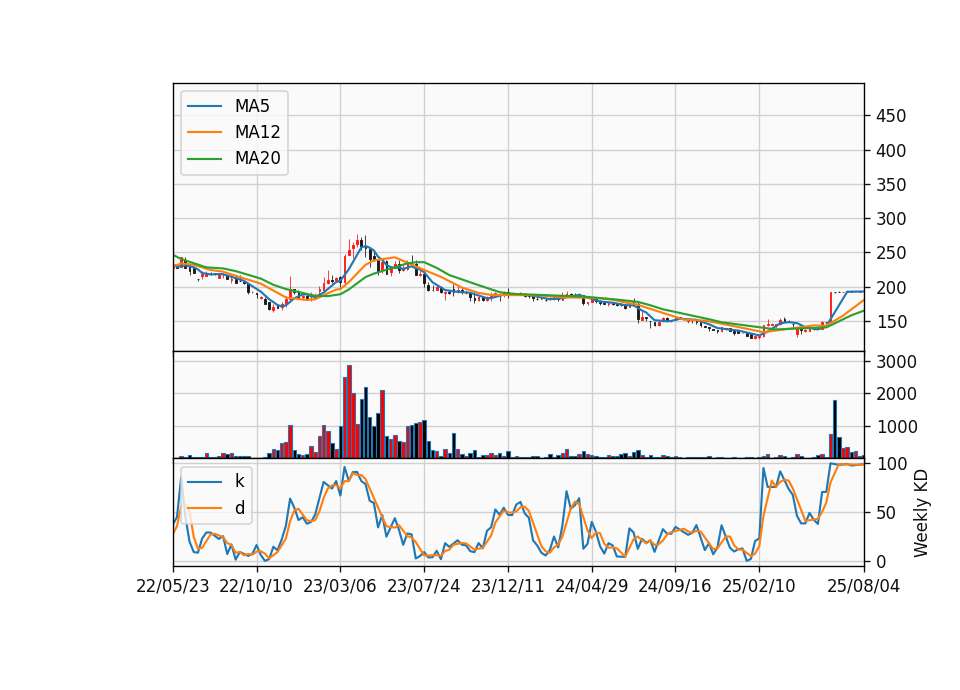Click the Weekly KD axis label
The image size is (960, 690).
point(921,513)
